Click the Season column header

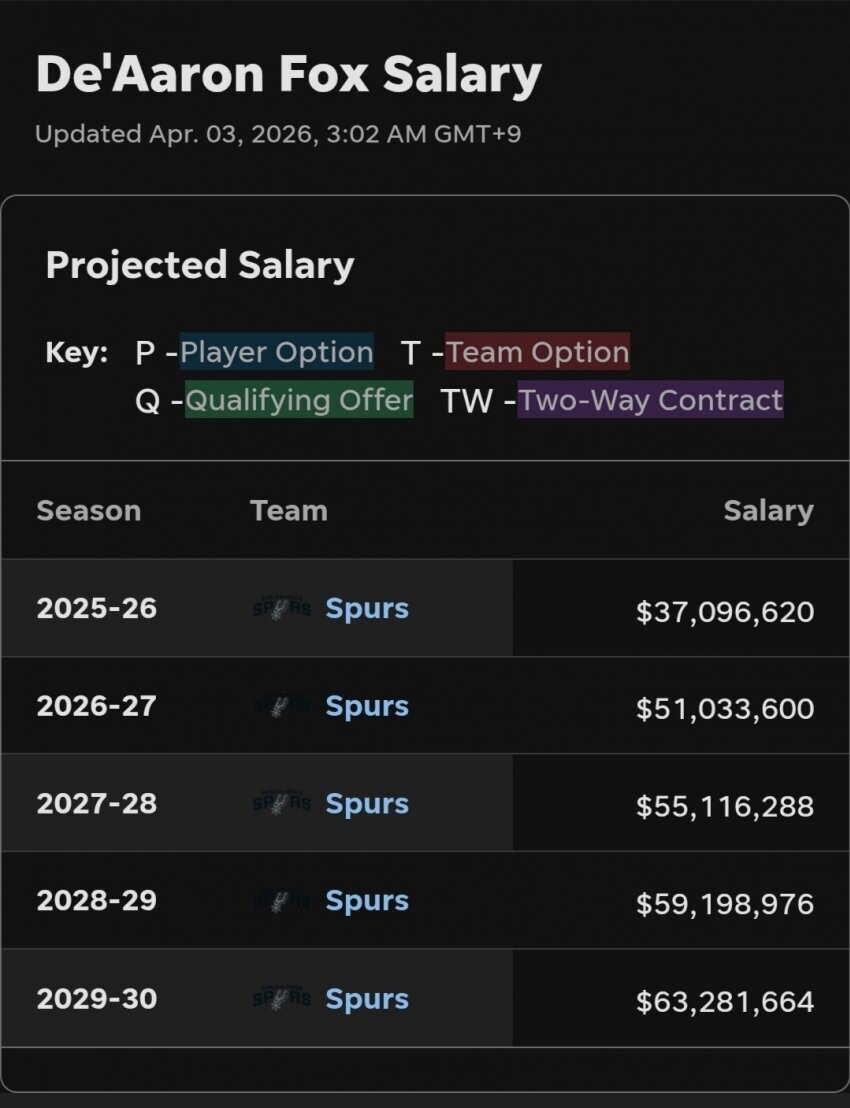pyautogui.click(x=88, y=511)
